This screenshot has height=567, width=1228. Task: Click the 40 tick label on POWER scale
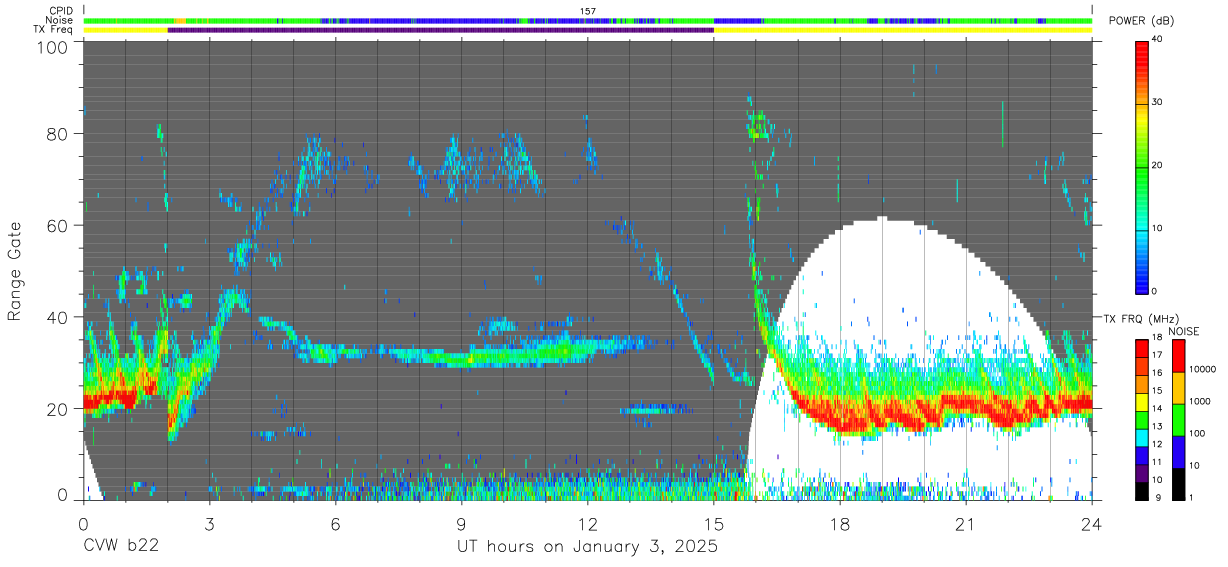(1158, 40)
